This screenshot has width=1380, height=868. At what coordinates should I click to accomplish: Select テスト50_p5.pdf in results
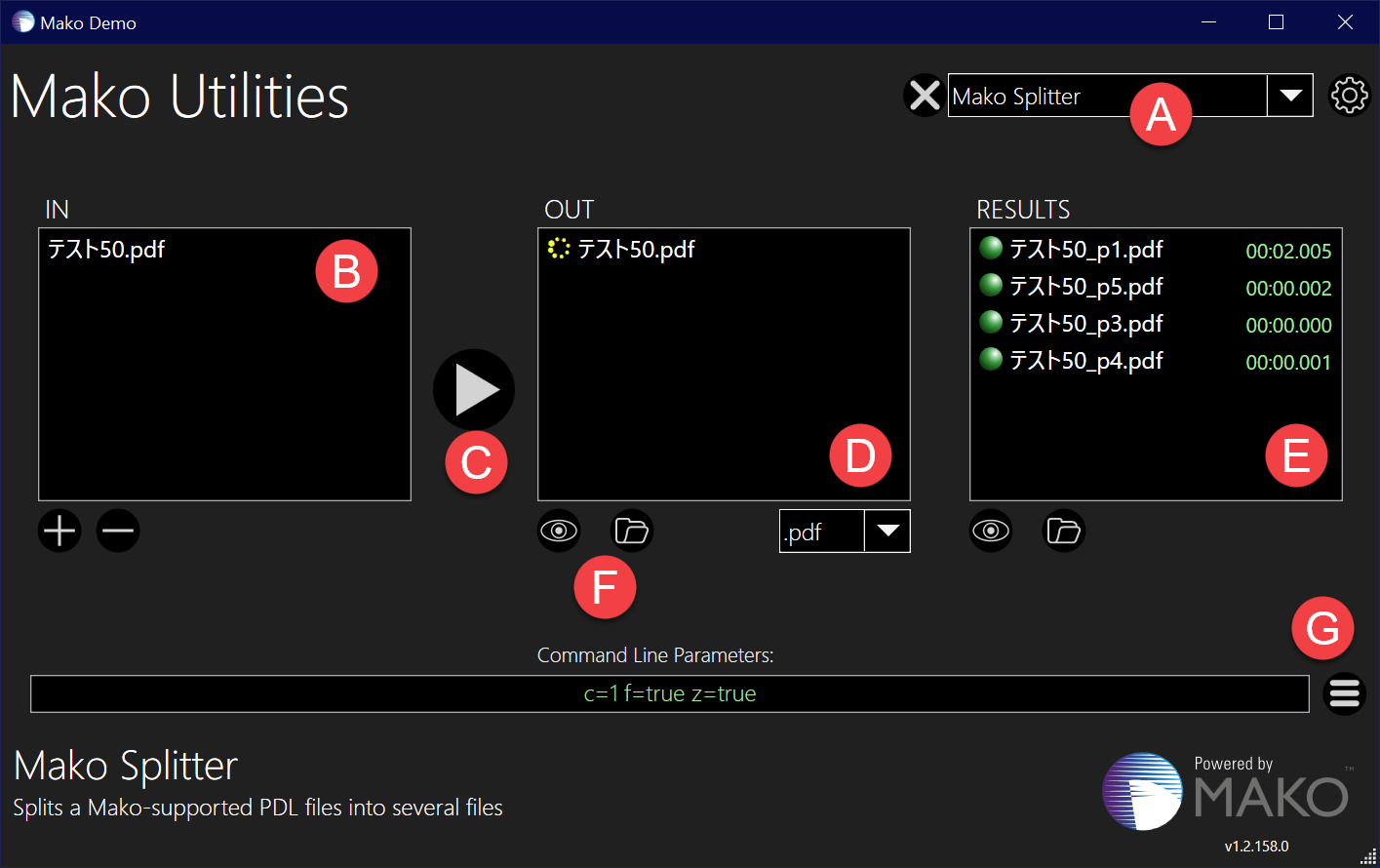pyautogui.click(x=1085, y=287)
